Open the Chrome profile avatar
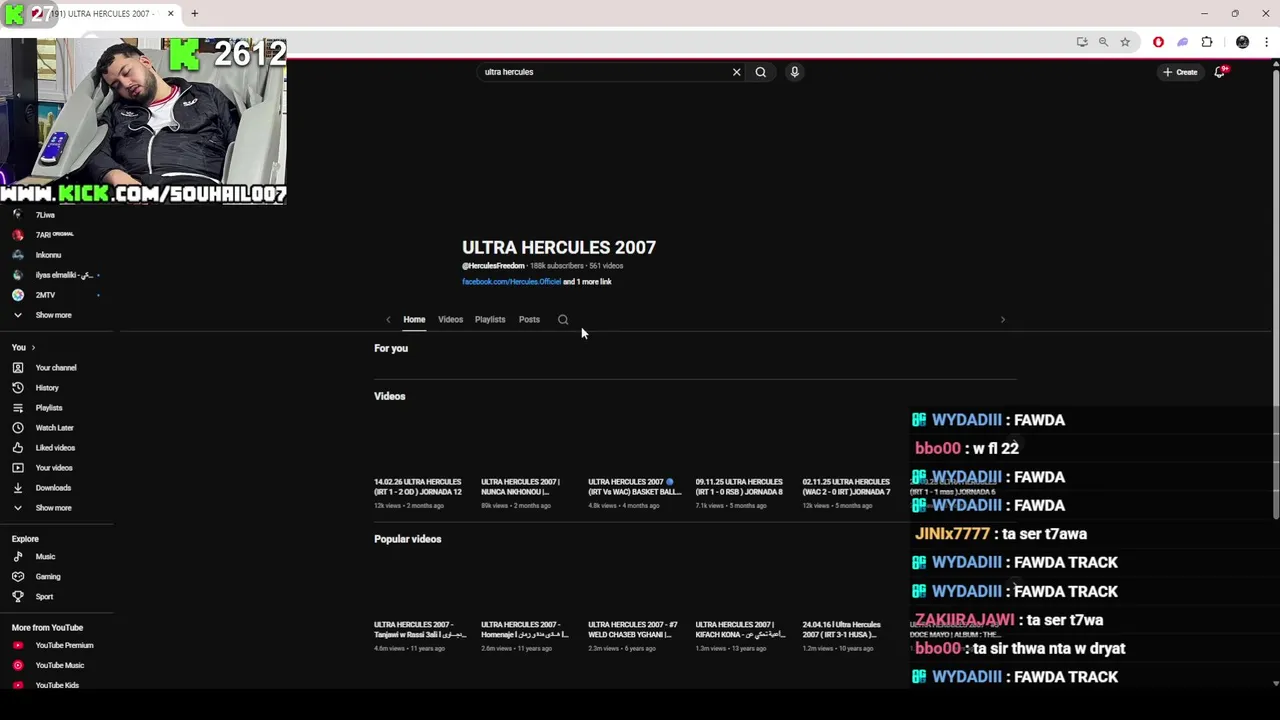 coord(1242,42)
